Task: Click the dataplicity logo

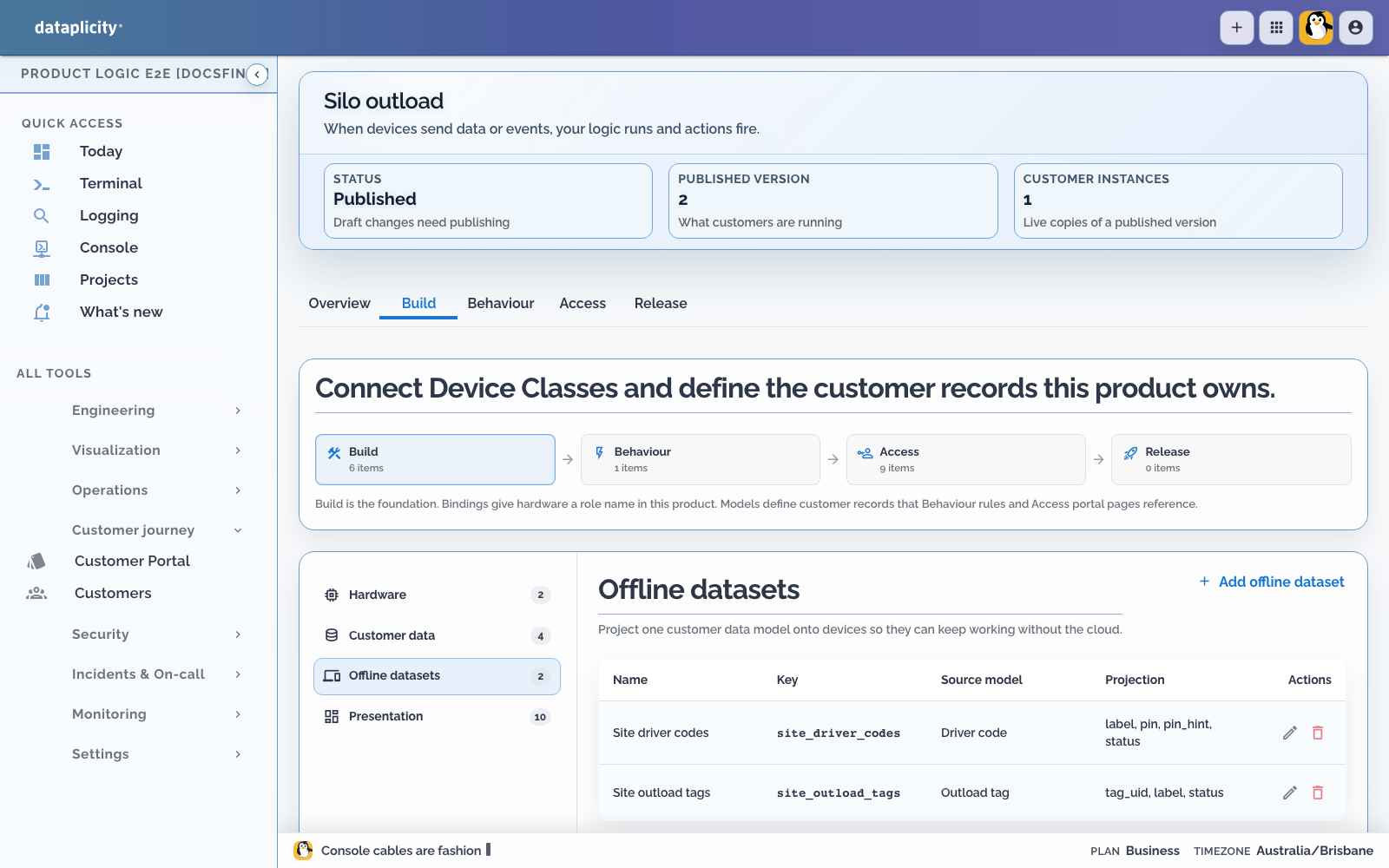Action: 78,28
